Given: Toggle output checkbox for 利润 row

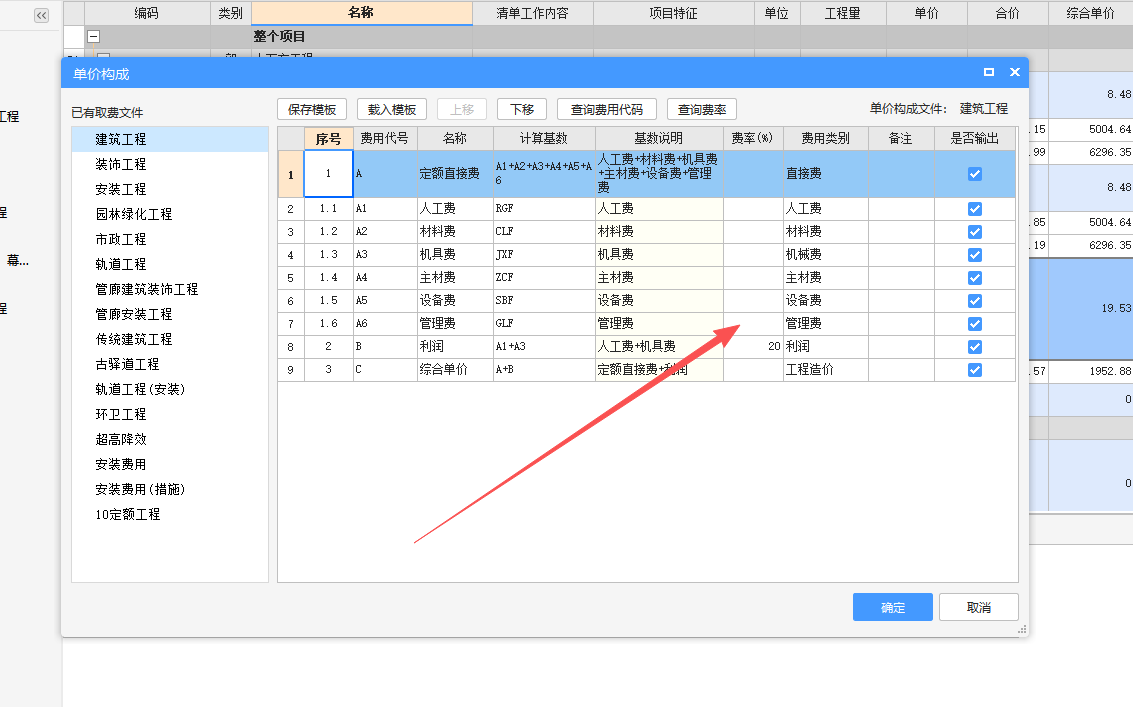Looking at the screenshot, I should [975, 347].
